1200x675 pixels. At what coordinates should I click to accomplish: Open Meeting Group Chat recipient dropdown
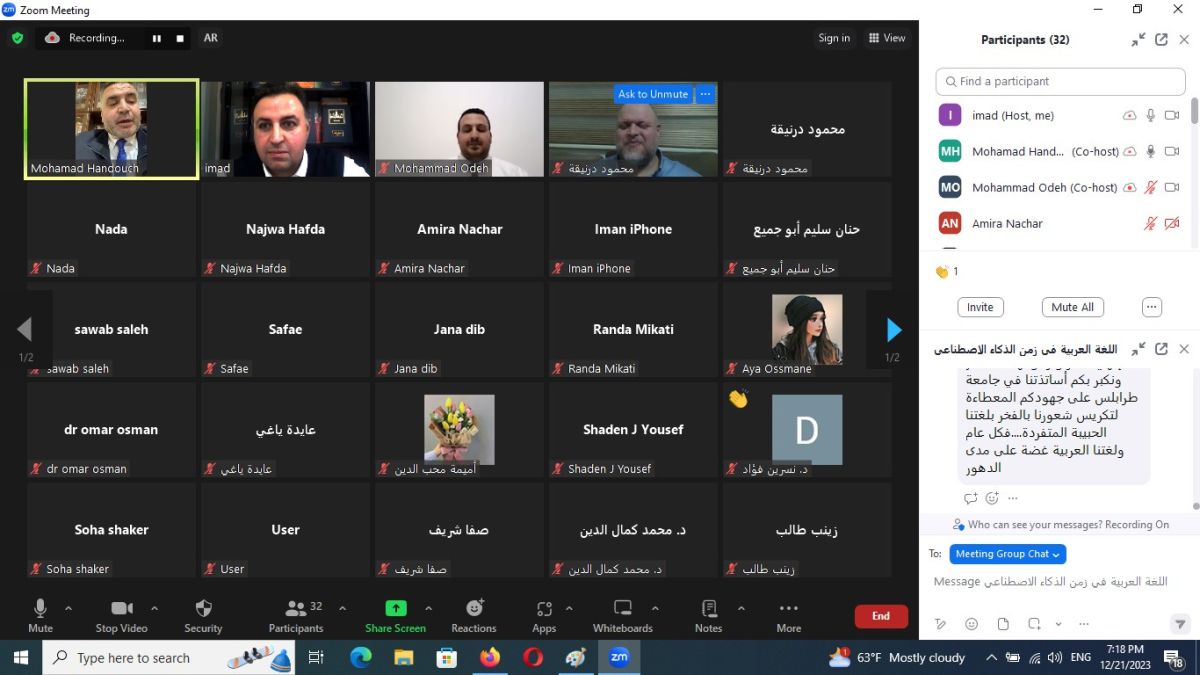click(x=1007, y=554)
